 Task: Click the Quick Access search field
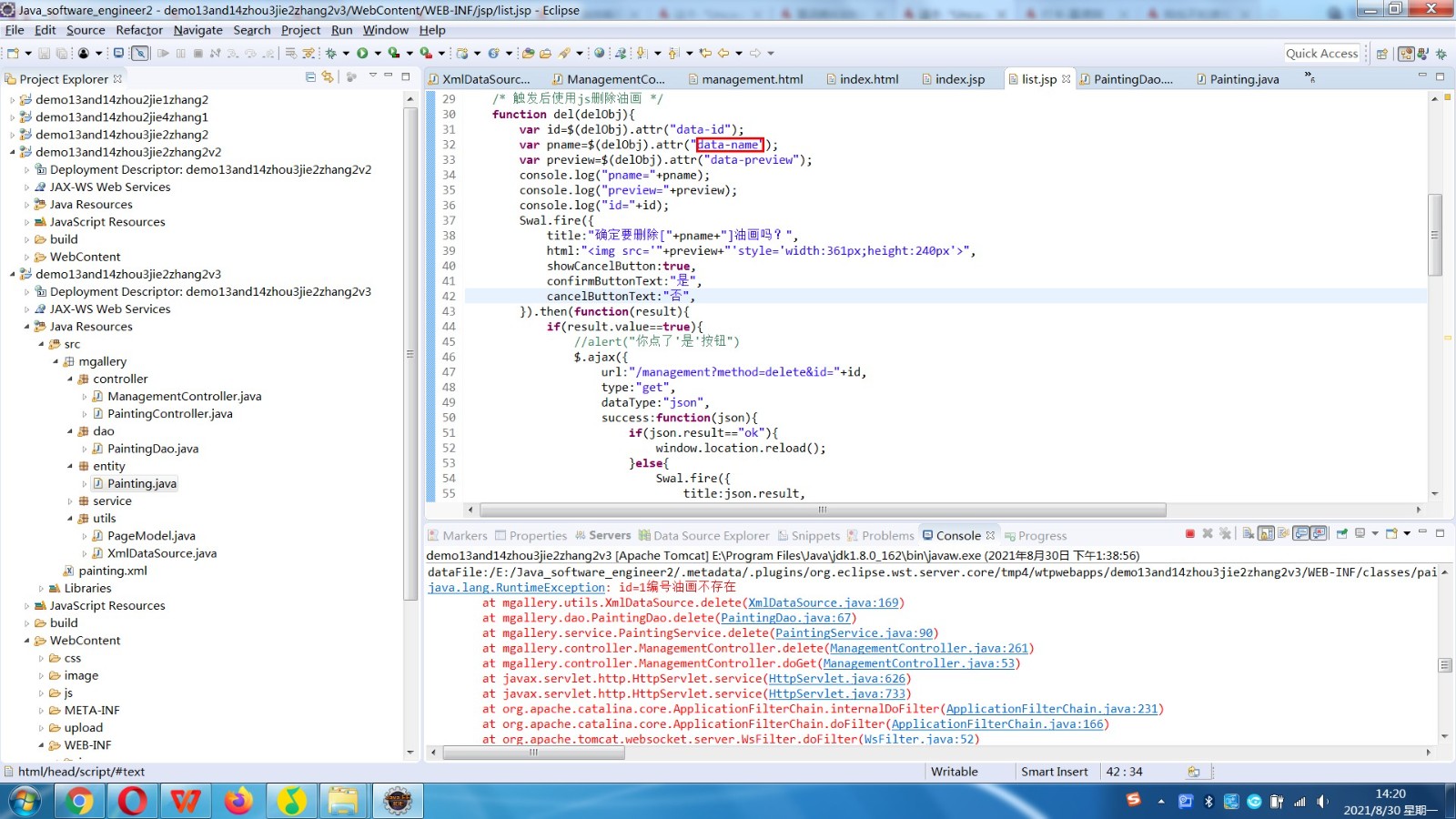tap(1321, 54)
